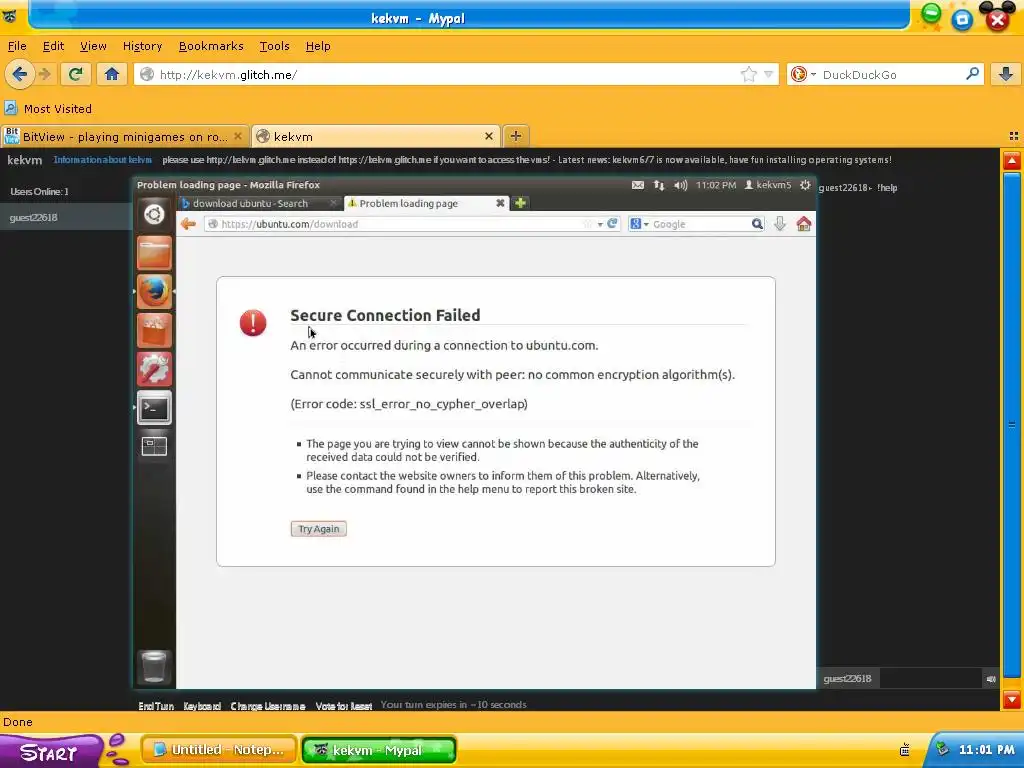Click the VM Firefox home icon

pos(803,224)
